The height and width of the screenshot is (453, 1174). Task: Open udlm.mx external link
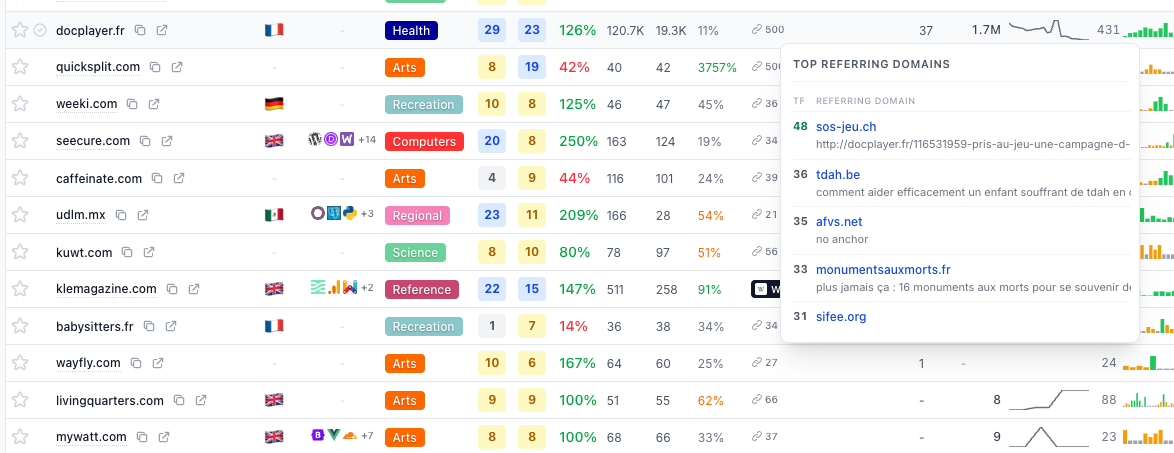142,215
